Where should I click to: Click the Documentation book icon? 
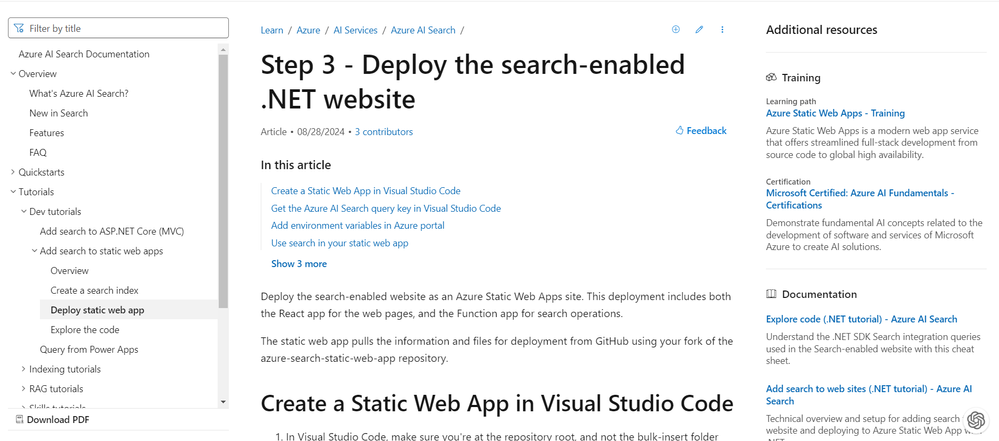point(771,294)
